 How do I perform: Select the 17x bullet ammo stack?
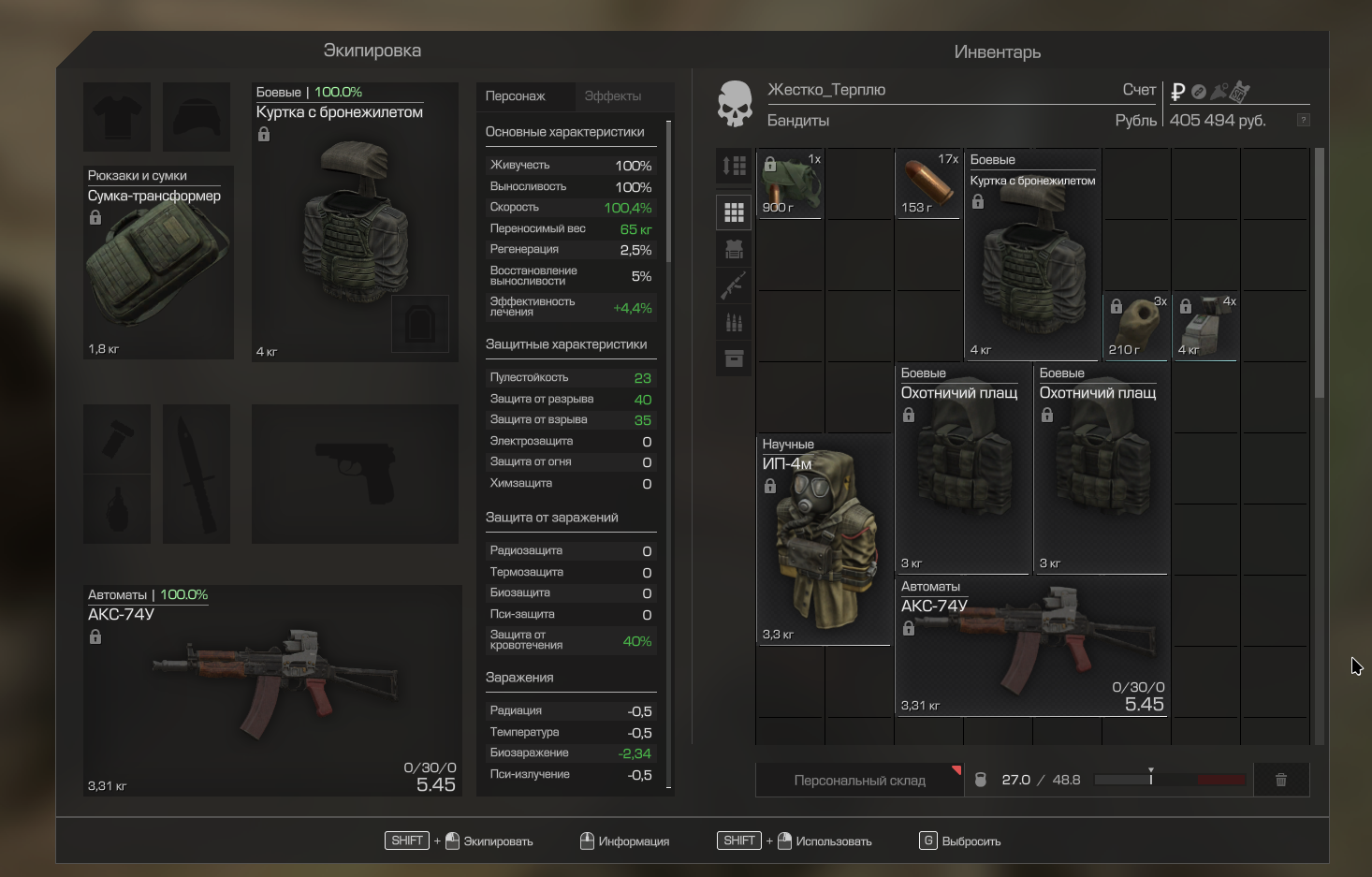tap(928, 184)
